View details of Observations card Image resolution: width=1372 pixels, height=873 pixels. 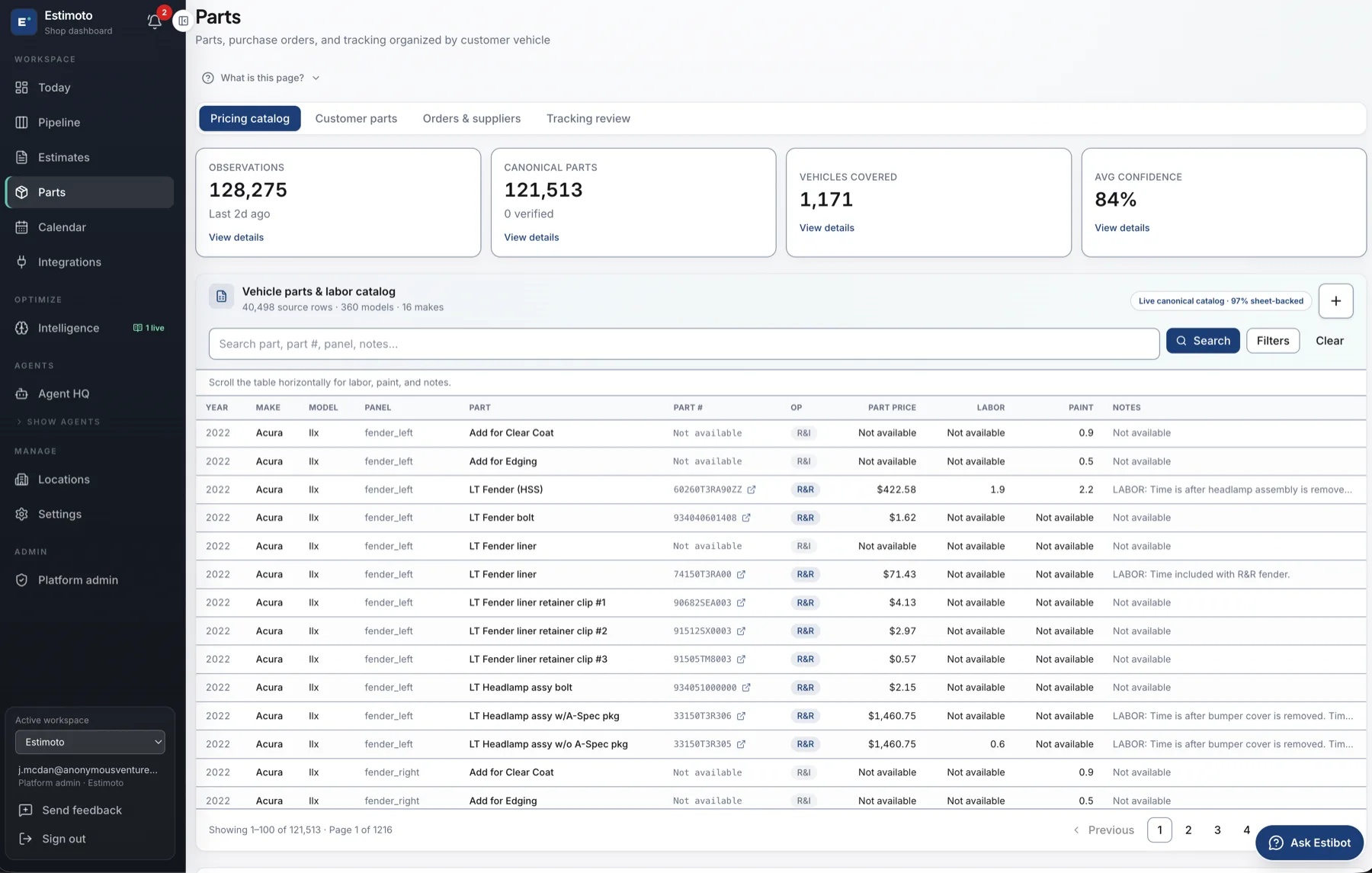[x=236, y=237]
